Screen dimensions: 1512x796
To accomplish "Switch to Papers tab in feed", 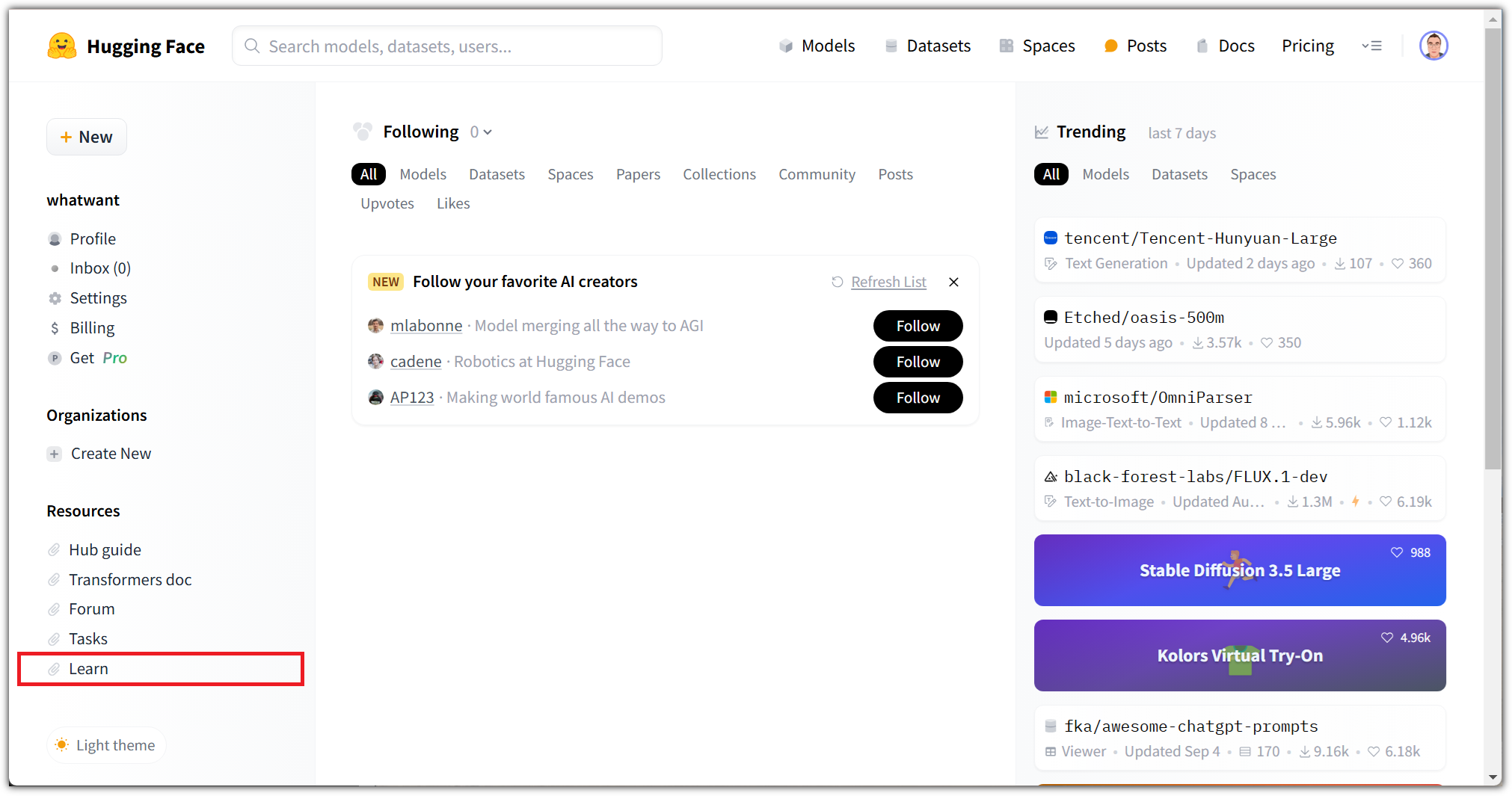I will [x=638, y=174].
